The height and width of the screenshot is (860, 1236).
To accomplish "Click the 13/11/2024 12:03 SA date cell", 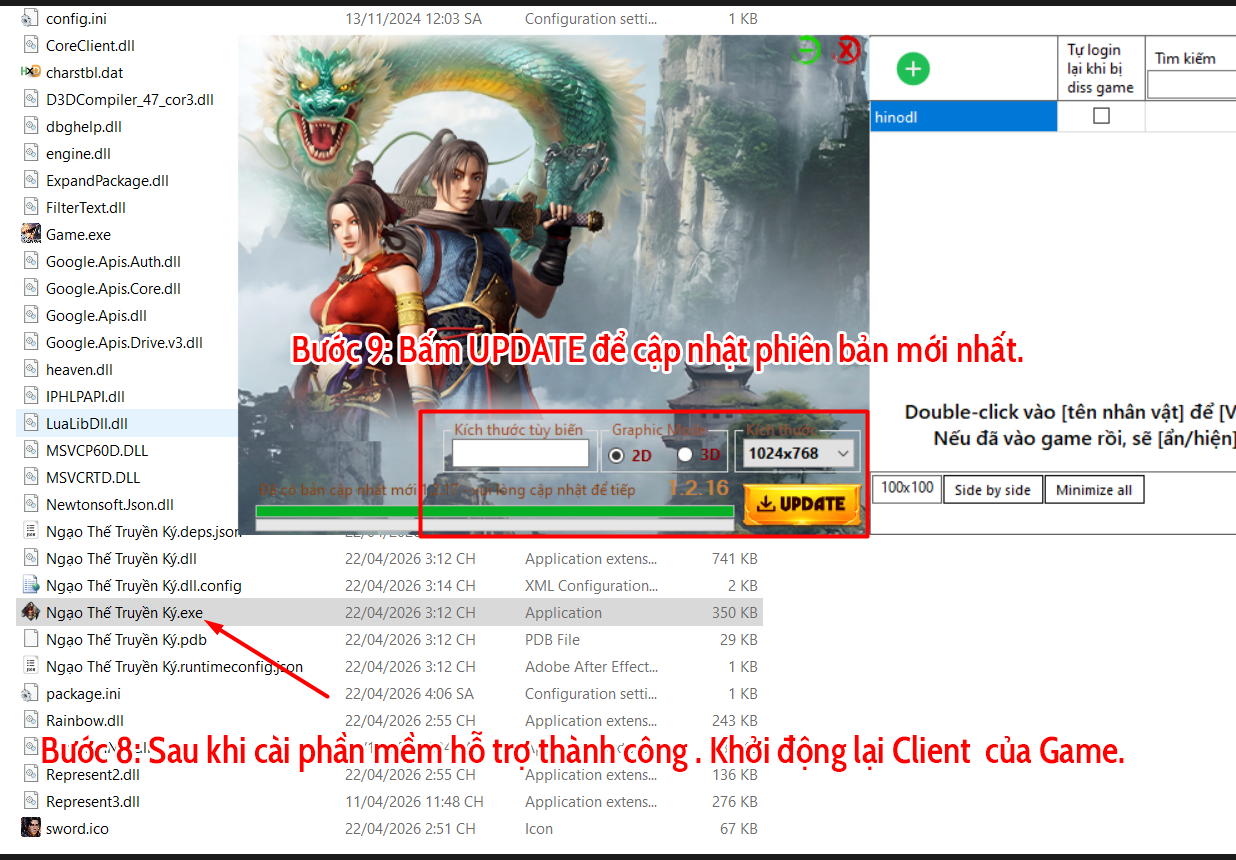I will [x=413, y=19].
